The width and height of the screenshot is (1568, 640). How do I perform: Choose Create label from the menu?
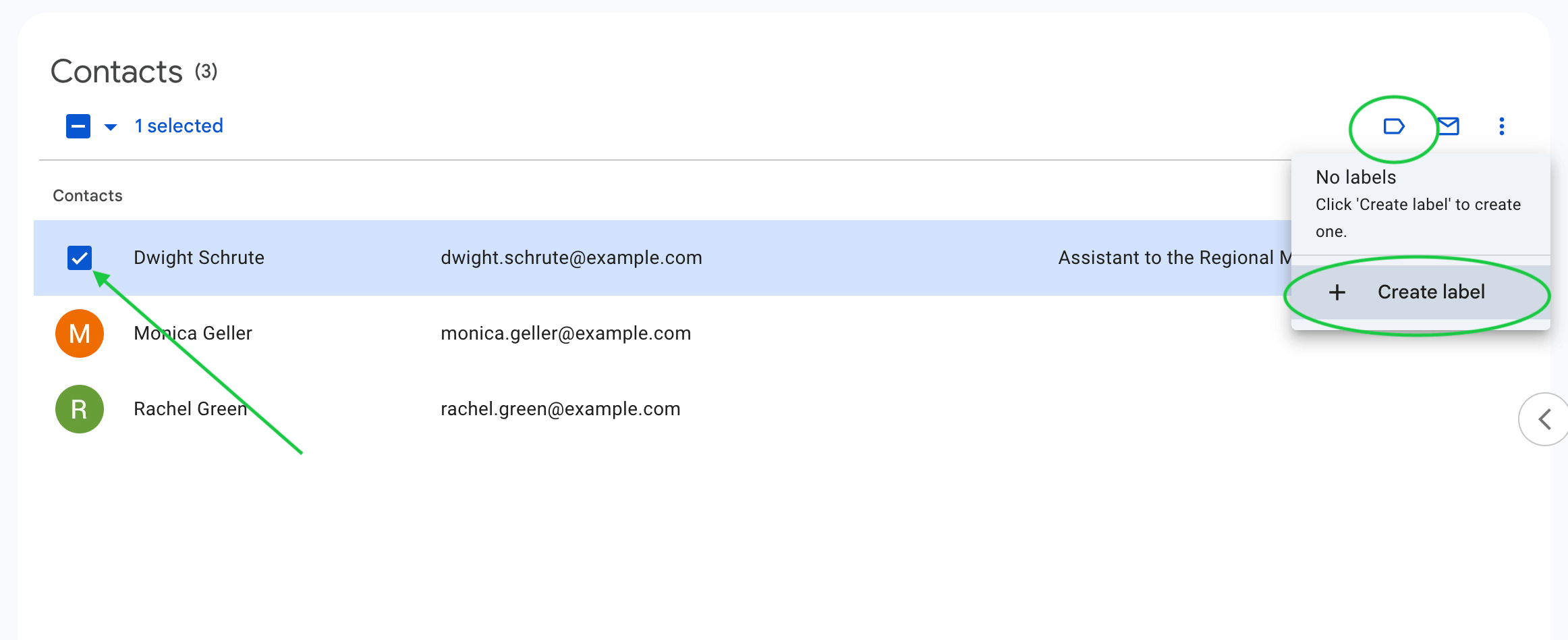(1421, 292)
